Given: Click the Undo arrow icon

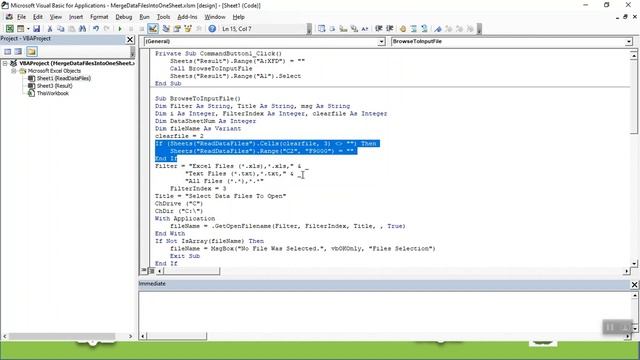Looking at the screenshot, I should [x=96, y=29].
